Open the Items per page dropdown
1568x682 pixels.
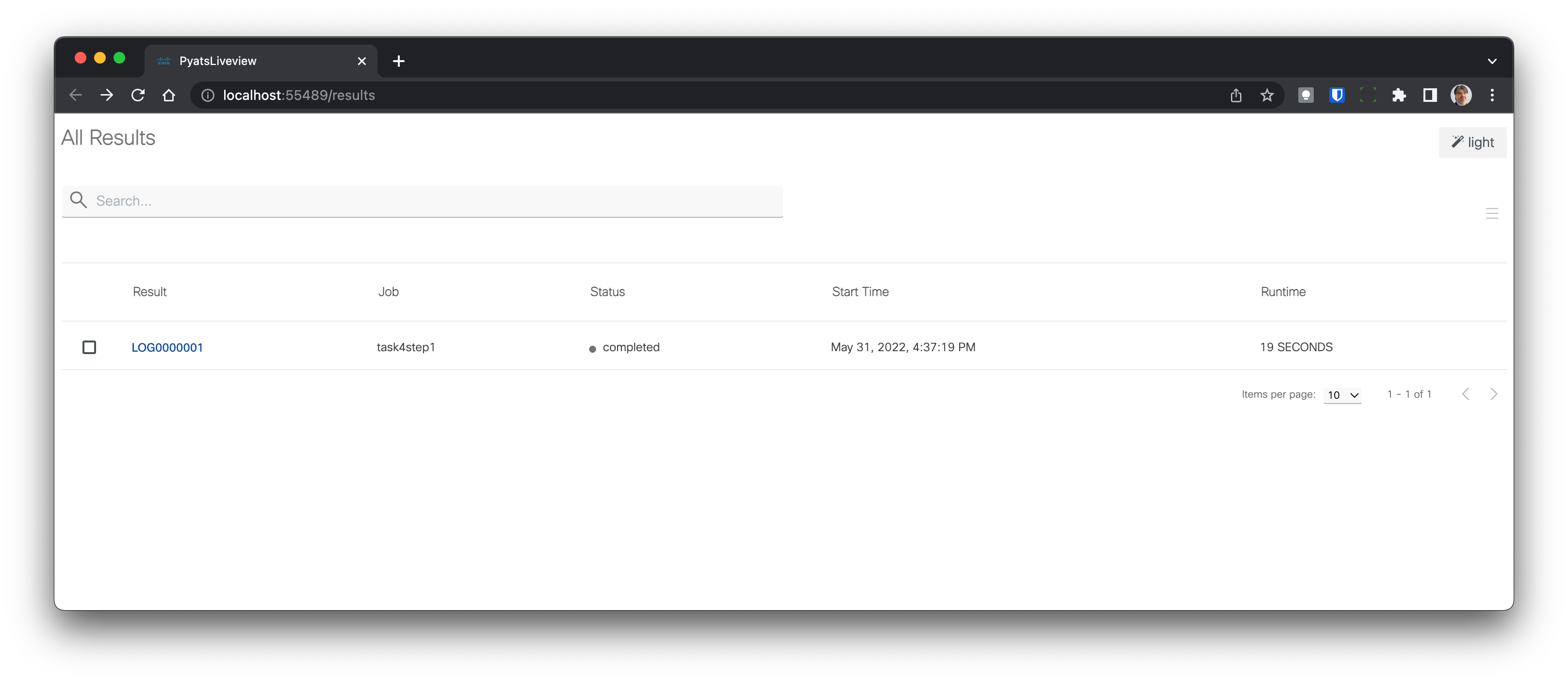pos(1342,395)
